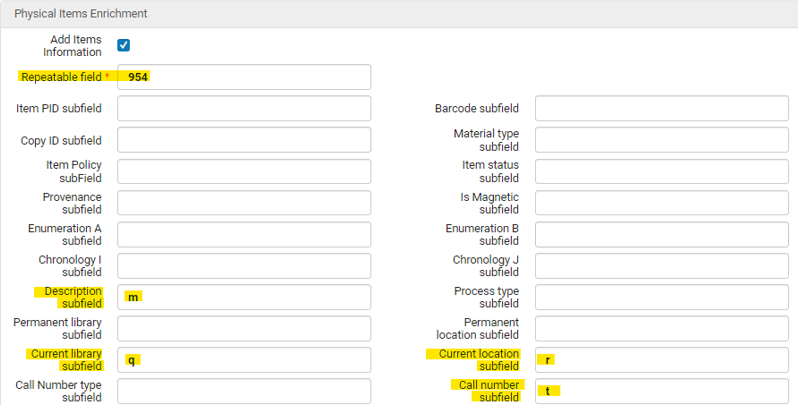
Task: Uncheck the Add Items Information checkbox
Action: point(124,45)
